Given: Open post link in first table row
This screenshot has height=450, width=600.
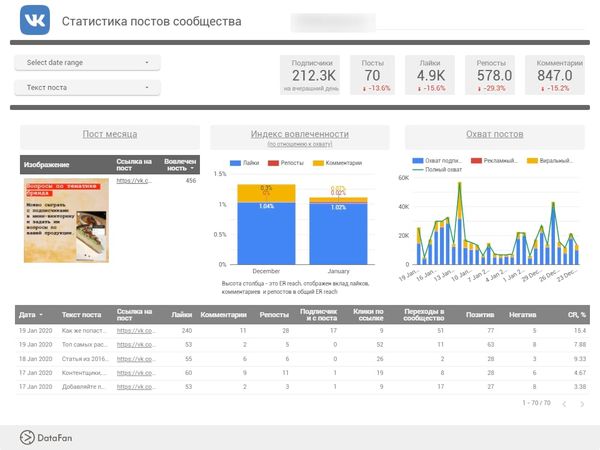Looking at the screenshot, I should pyautogui.click(x=135, y=329).
